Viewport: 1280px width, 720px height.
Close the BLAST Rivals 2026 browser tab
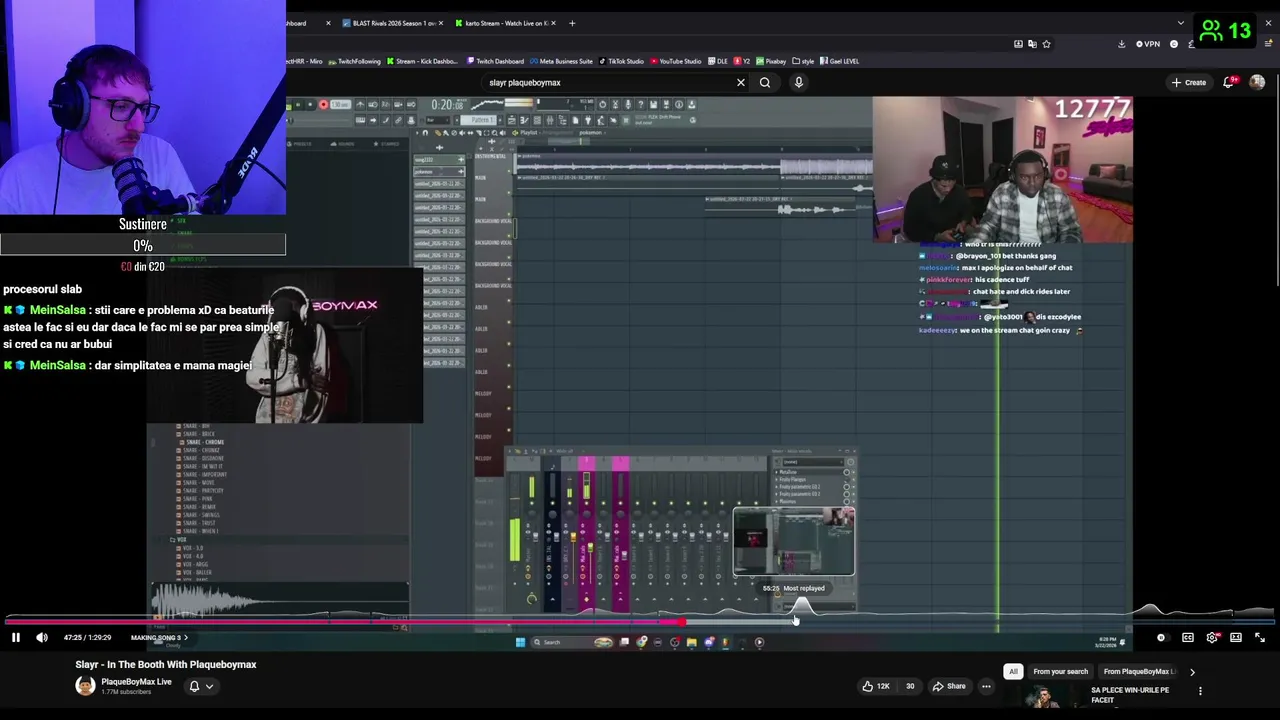[x=441, y=23]
